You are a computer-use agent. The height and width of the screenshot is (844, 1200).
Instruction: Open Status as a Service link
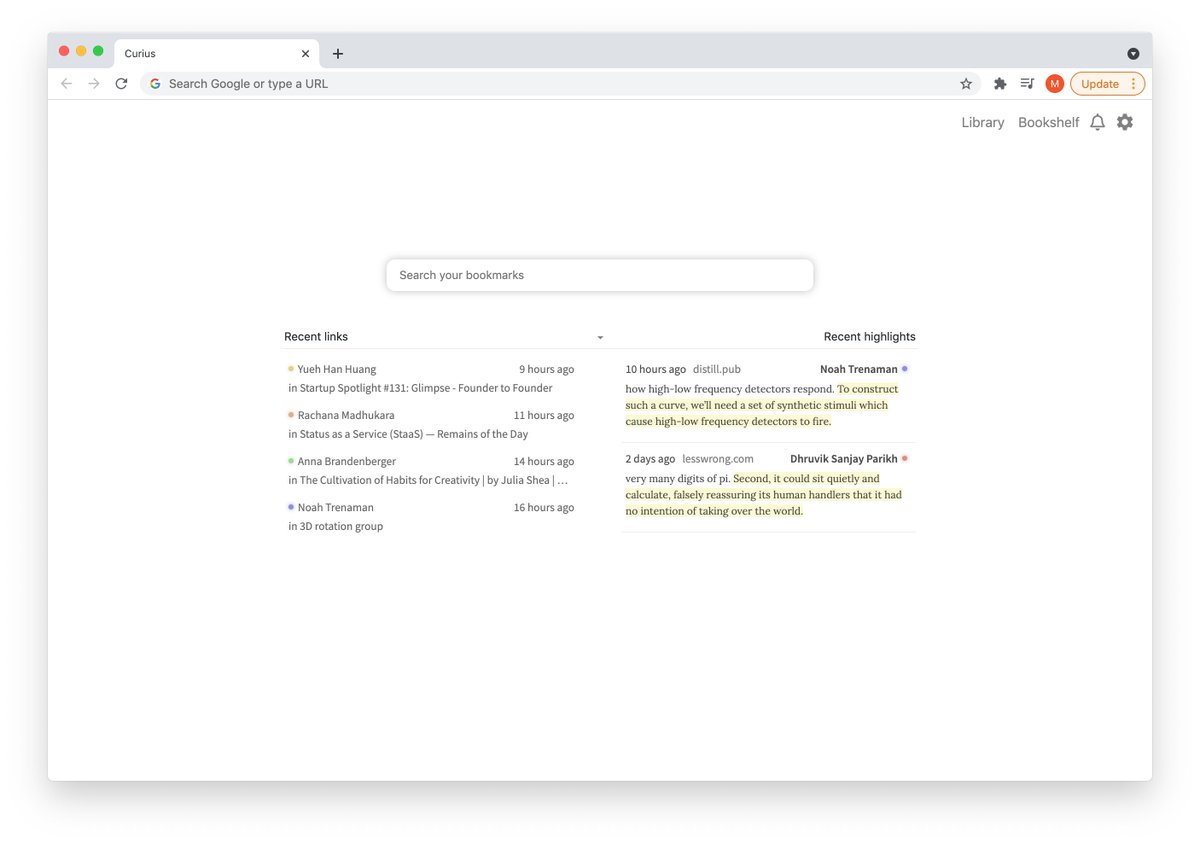[x=414, y=434]
